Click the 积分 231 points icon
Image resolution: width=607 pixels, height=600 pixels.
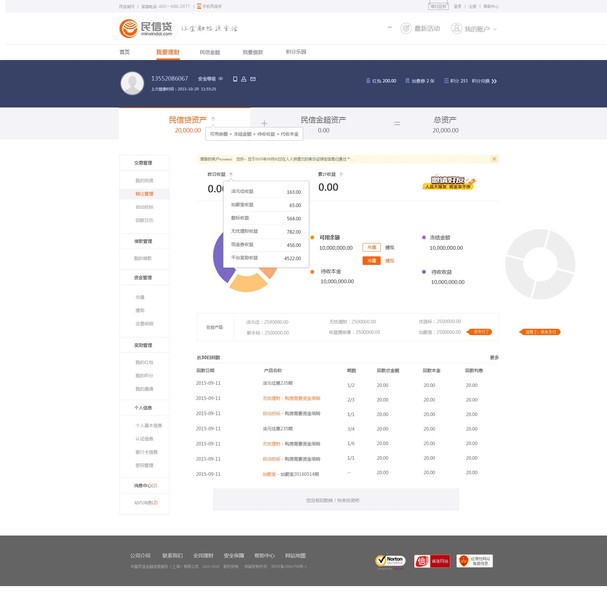(x=446, y=81)
